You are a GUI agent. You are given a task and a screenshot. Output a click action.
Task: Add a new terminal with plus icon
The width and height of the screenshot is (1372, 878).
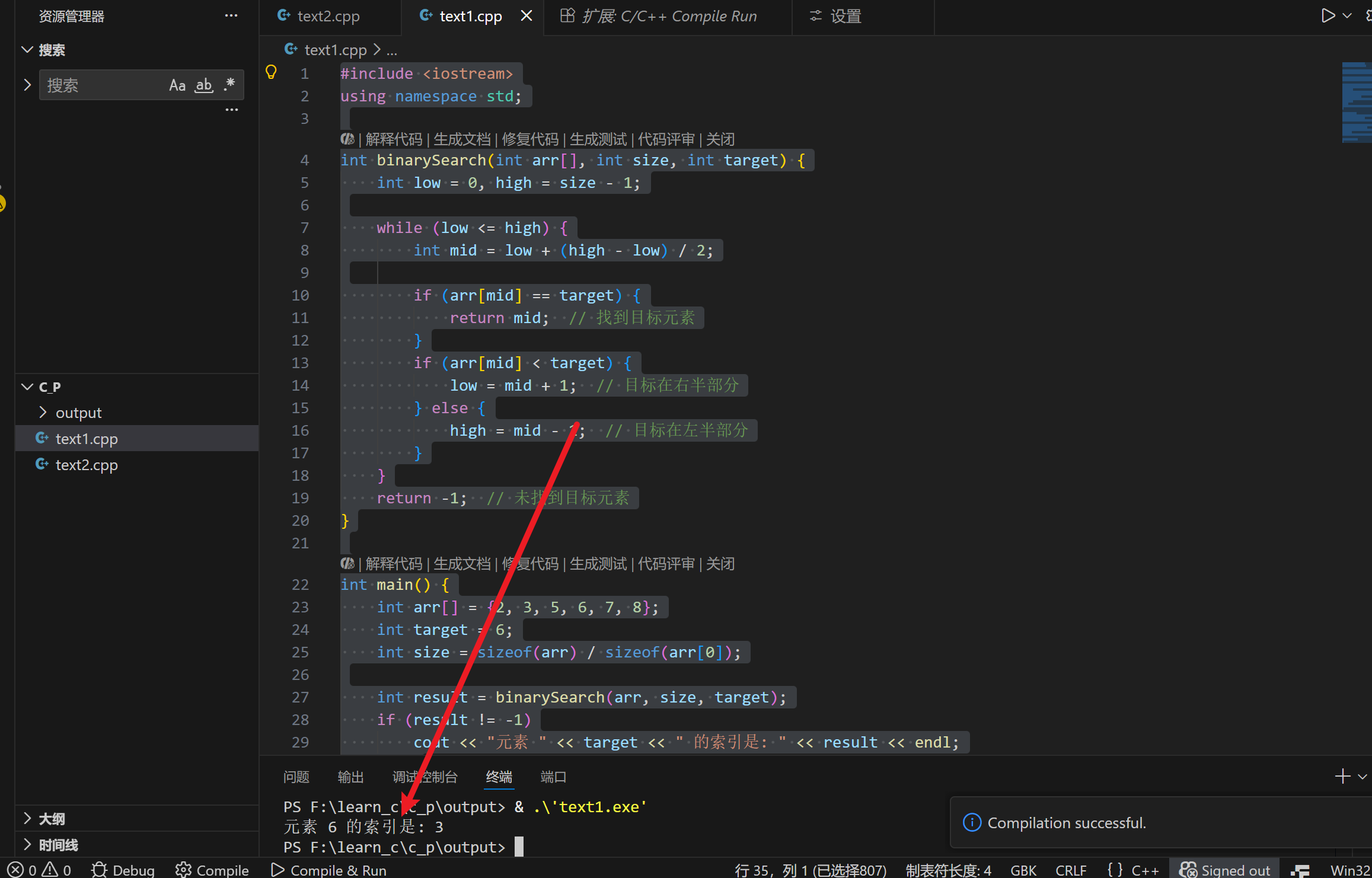(1342, 776)
